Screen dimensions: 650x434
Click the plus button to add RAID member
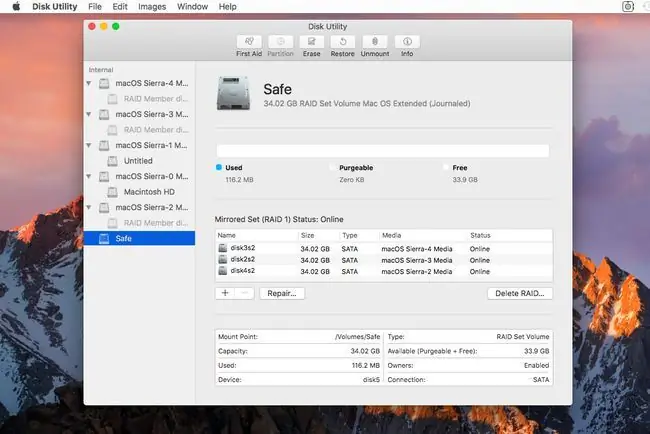click(x=225, y=293)
